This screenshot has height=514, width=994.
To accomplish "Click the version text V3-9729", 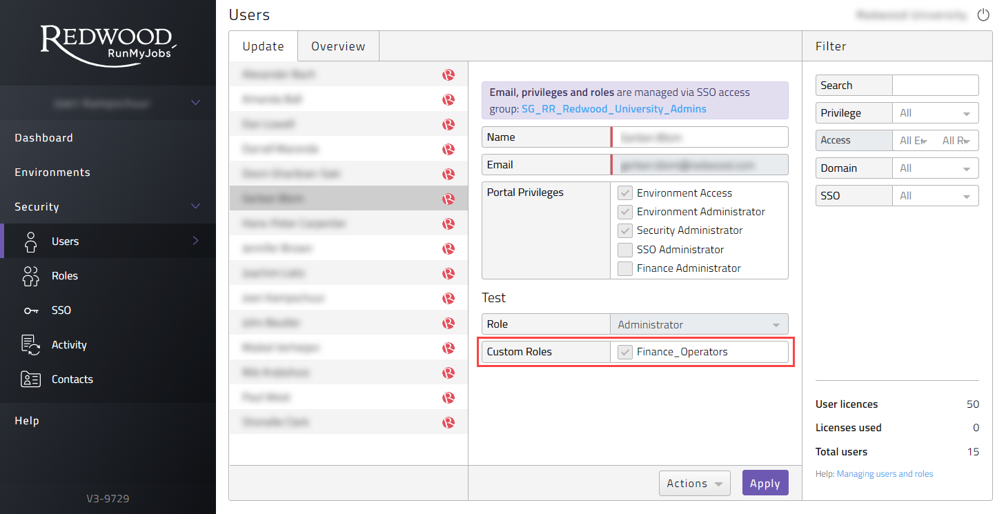I will [108, 499].
